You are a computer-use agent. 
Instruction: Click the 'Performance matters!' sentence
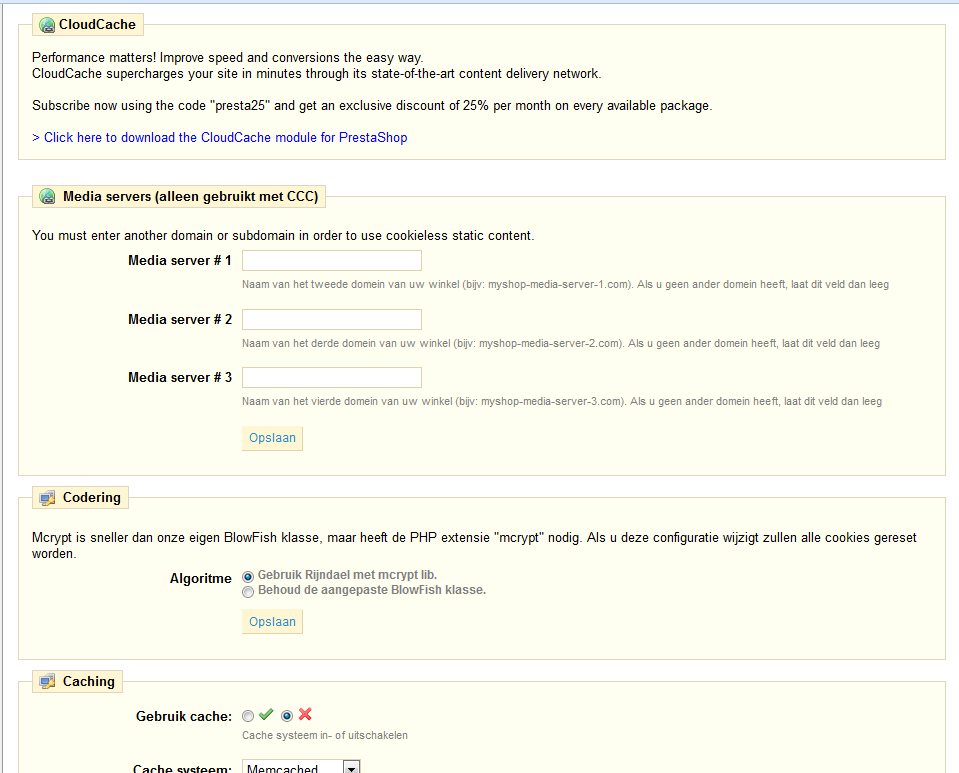tap(228, 57)
